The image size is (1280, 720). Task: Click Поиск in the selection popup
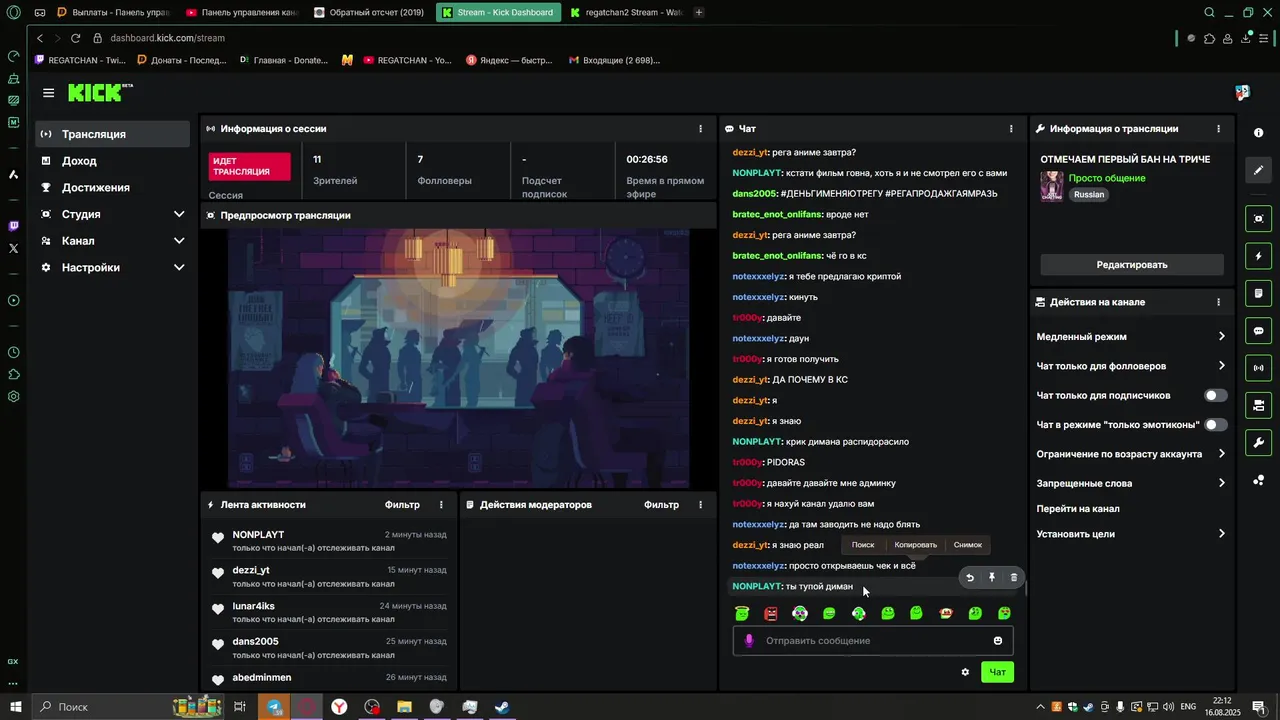click(x=863, y=545)
